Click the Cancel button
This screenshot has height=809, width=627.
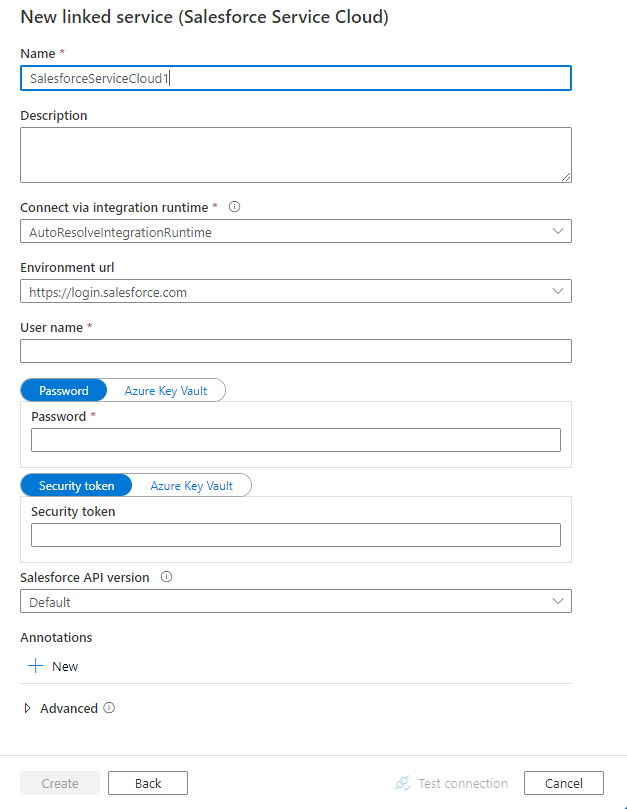[563, 783]
